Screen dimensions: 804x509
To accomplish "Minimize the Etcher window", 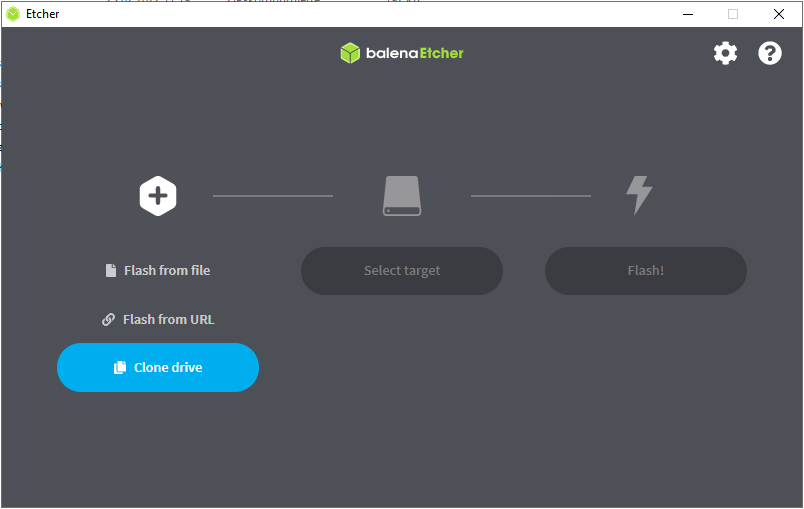I will [x=687, y=14].
